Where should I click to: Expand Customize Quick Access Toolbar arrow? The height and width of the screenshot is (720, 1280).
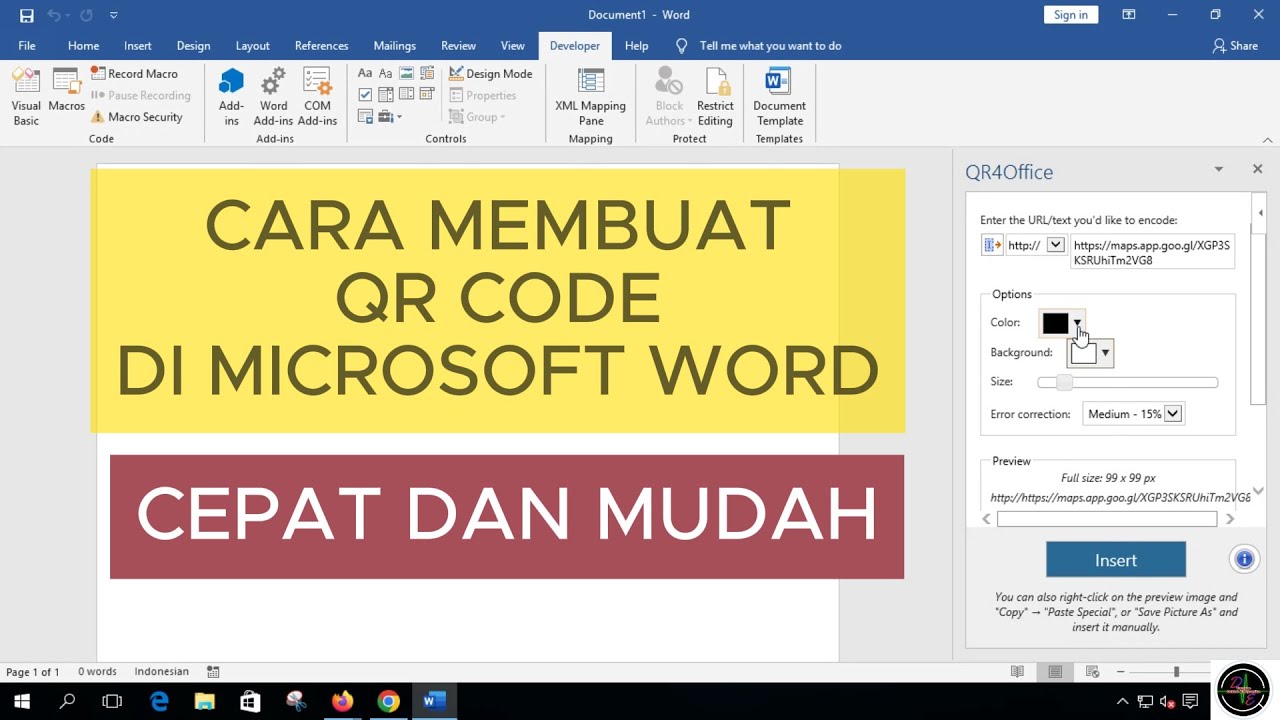pos(114,15)
